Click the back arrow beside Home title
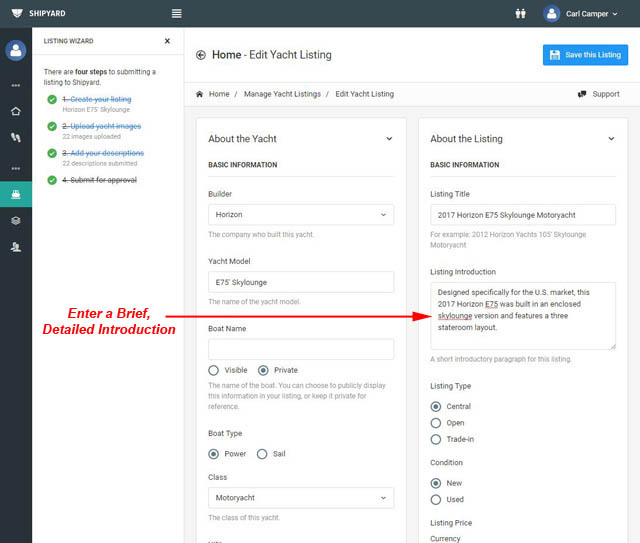Screen dimensions: 640x543 click(201, 55)
